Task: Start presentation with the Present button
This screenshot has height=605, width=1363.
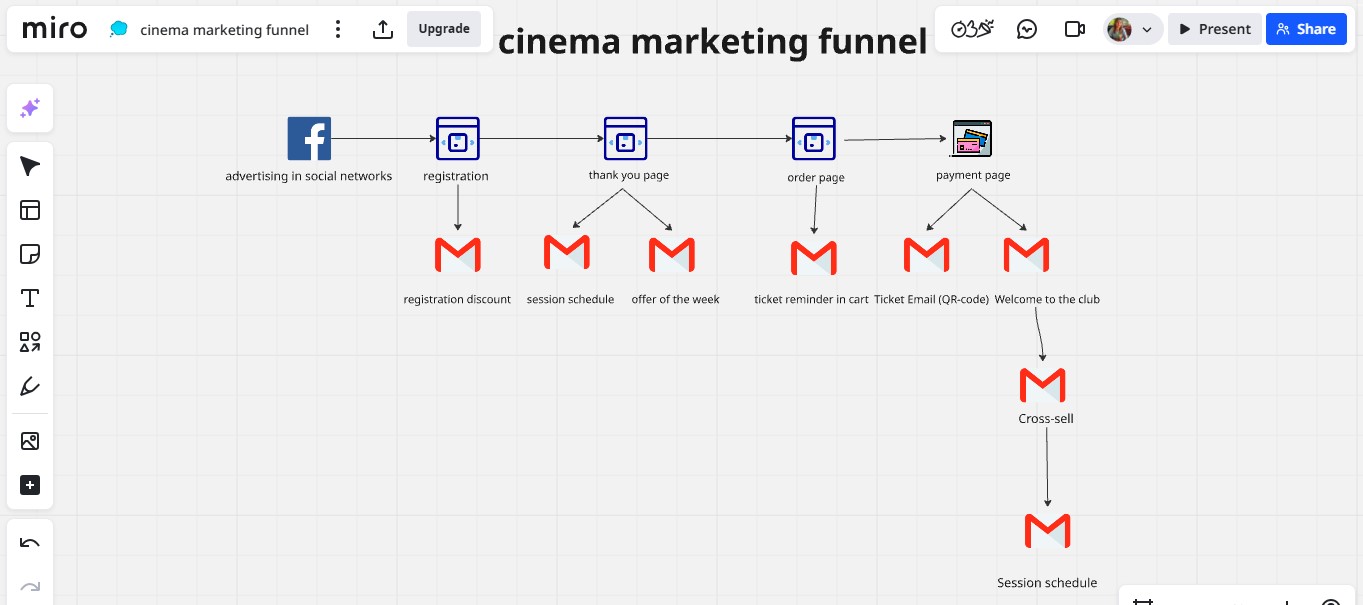Action: point(1215,29)
